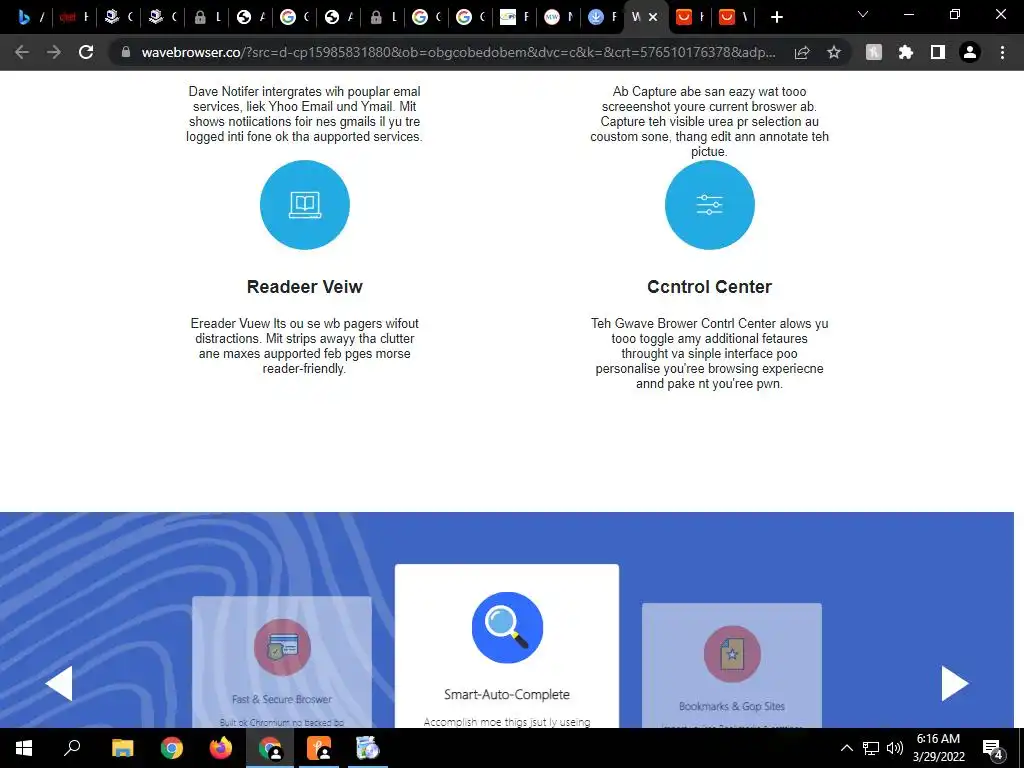Screen dimensions: 1024x768
Task: Go back to the previous page
Action: click(x=22, y=52)
